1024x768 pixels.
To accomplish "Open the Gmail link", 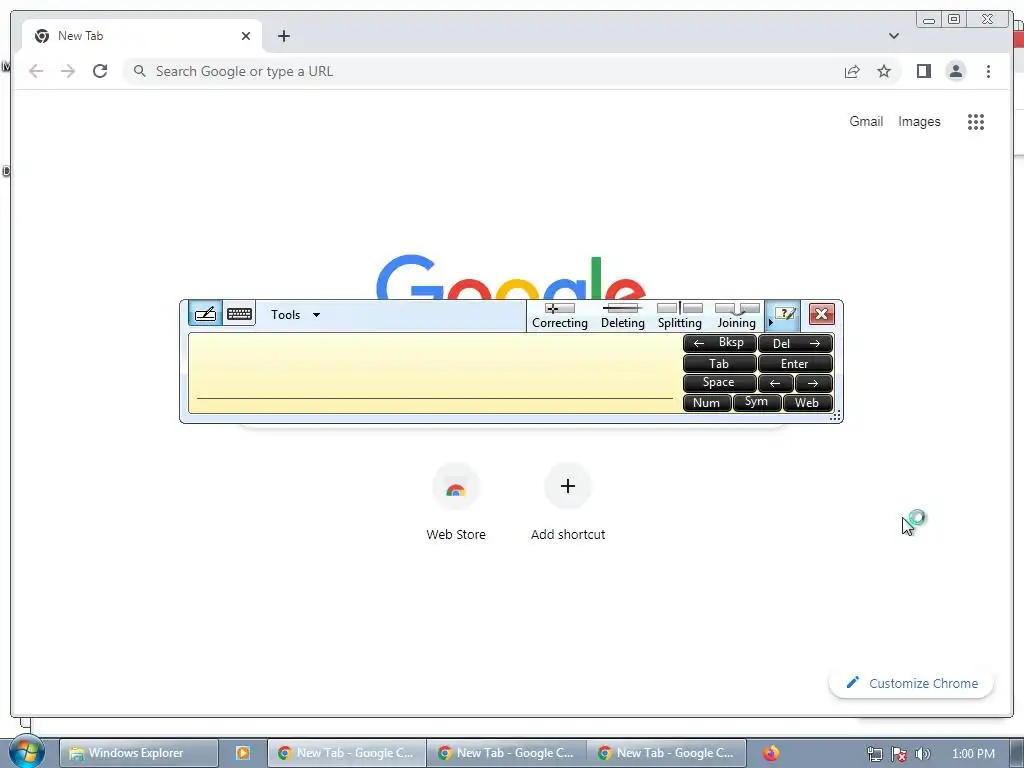I will 866,121.
